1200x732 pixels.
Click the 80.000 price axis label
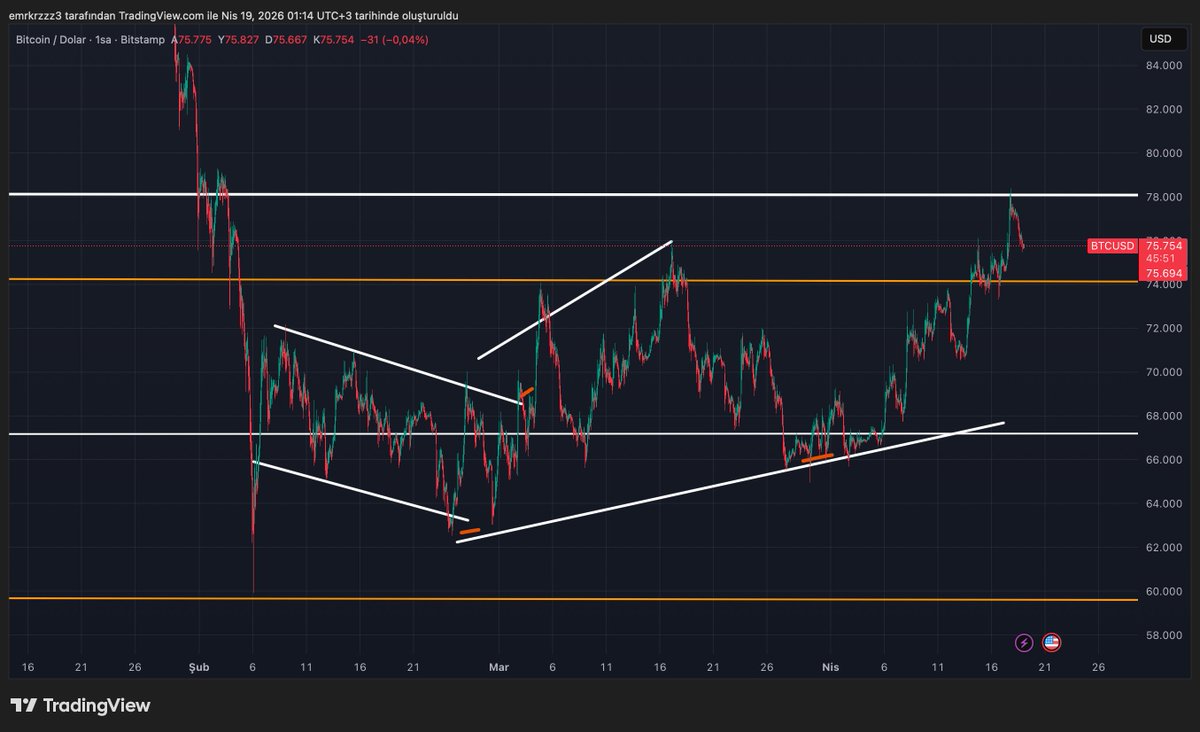[x=1164, y=153]
